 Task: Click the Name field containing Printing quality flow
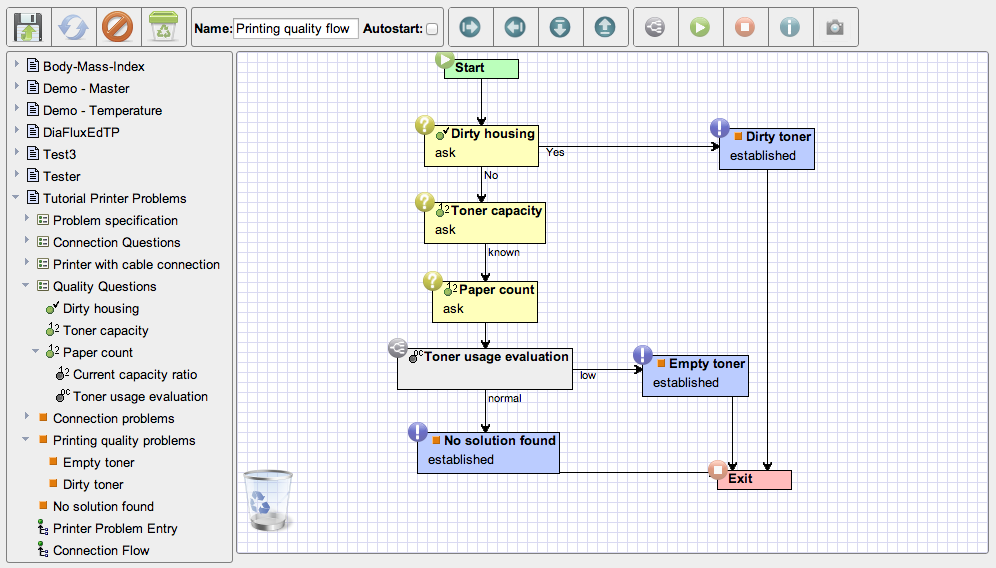(295, 29)
